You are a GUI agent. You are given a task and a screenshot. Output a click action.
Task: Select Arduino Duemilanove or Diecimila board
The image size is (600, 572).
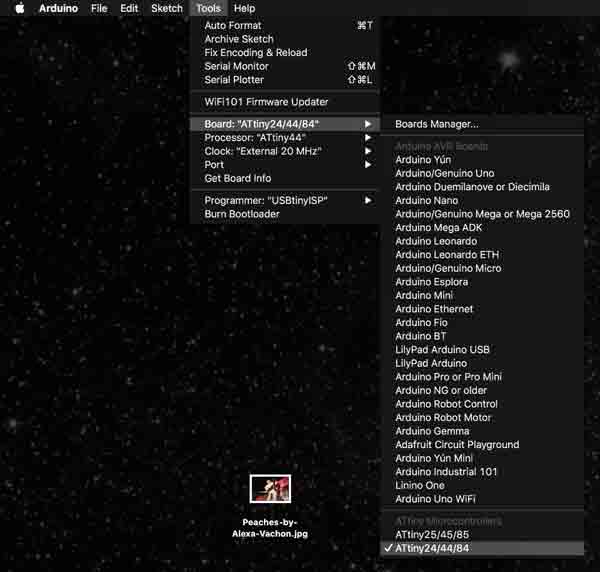click(483, 187)
